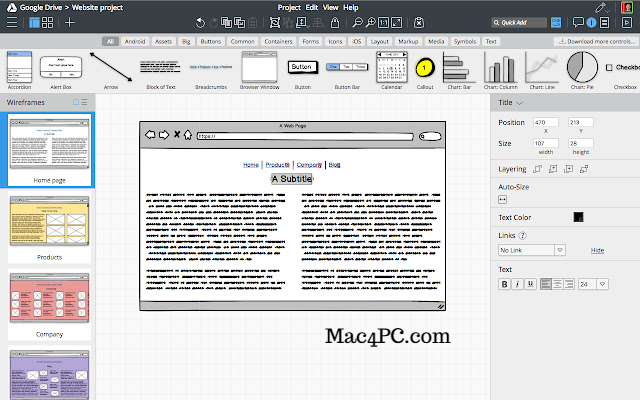Open the Text Color swatch
Viewport: 640px width, 400px height.
[578, 217]
